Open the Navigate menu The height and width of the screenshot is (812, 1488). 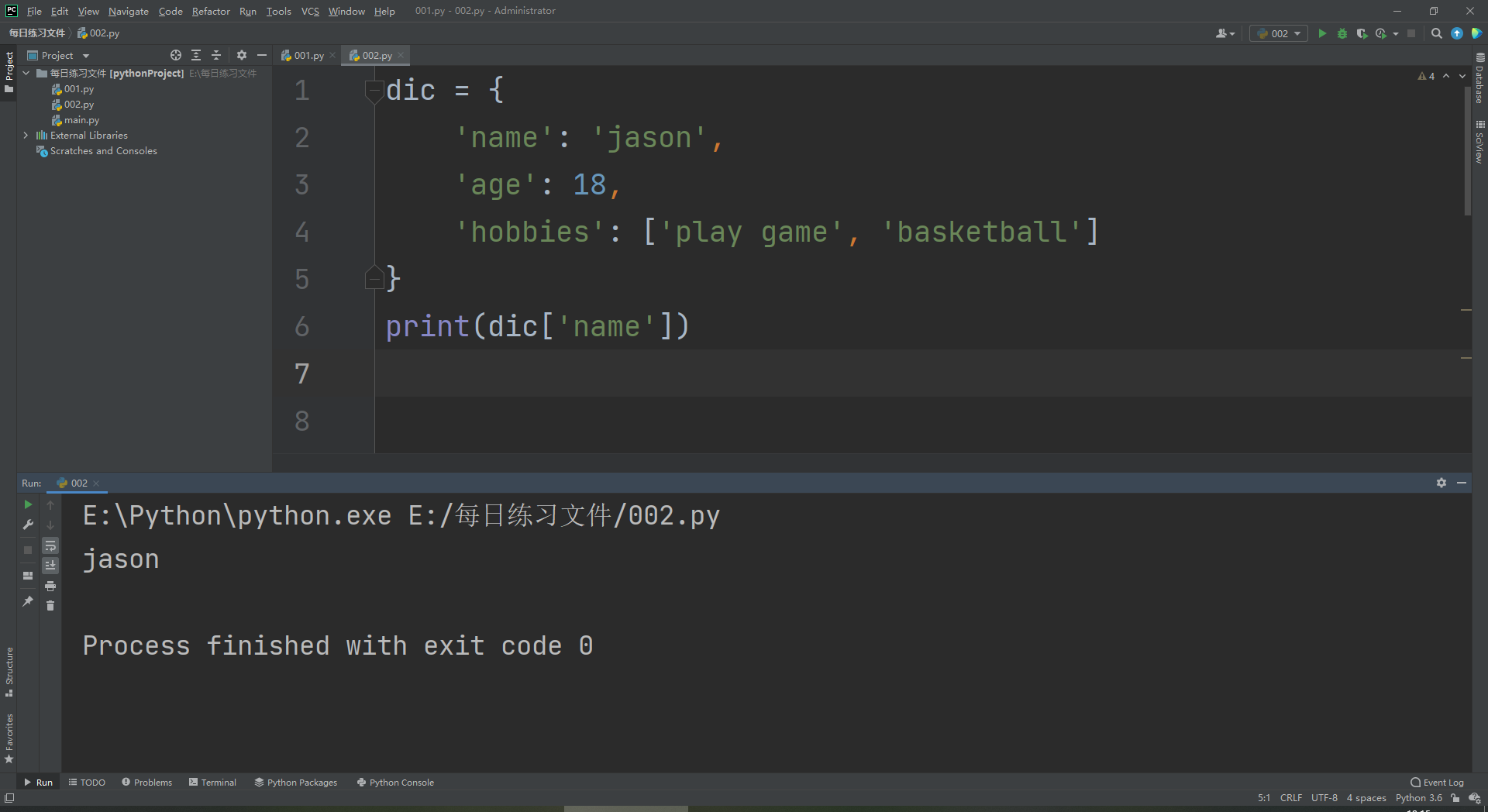[x=129, y=11]
